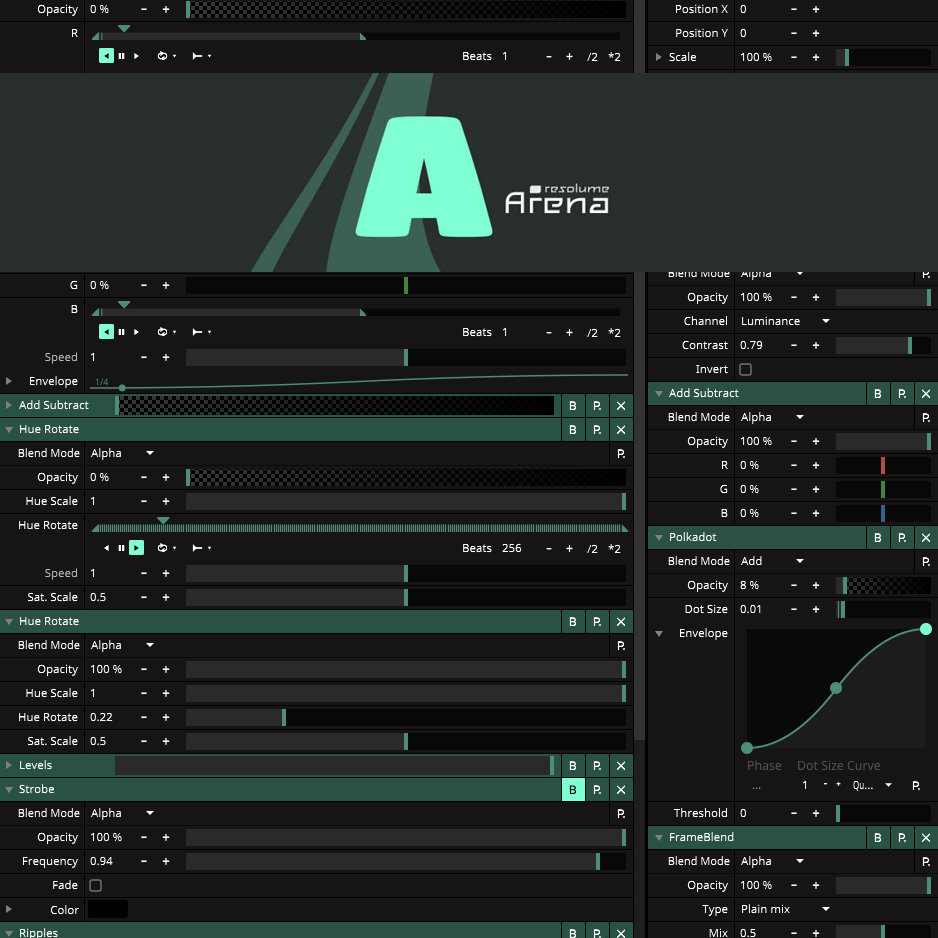This screenshot has height=938, width=938.
Task: Click the Strobe Color black swatch
Action: click(108, 909)
